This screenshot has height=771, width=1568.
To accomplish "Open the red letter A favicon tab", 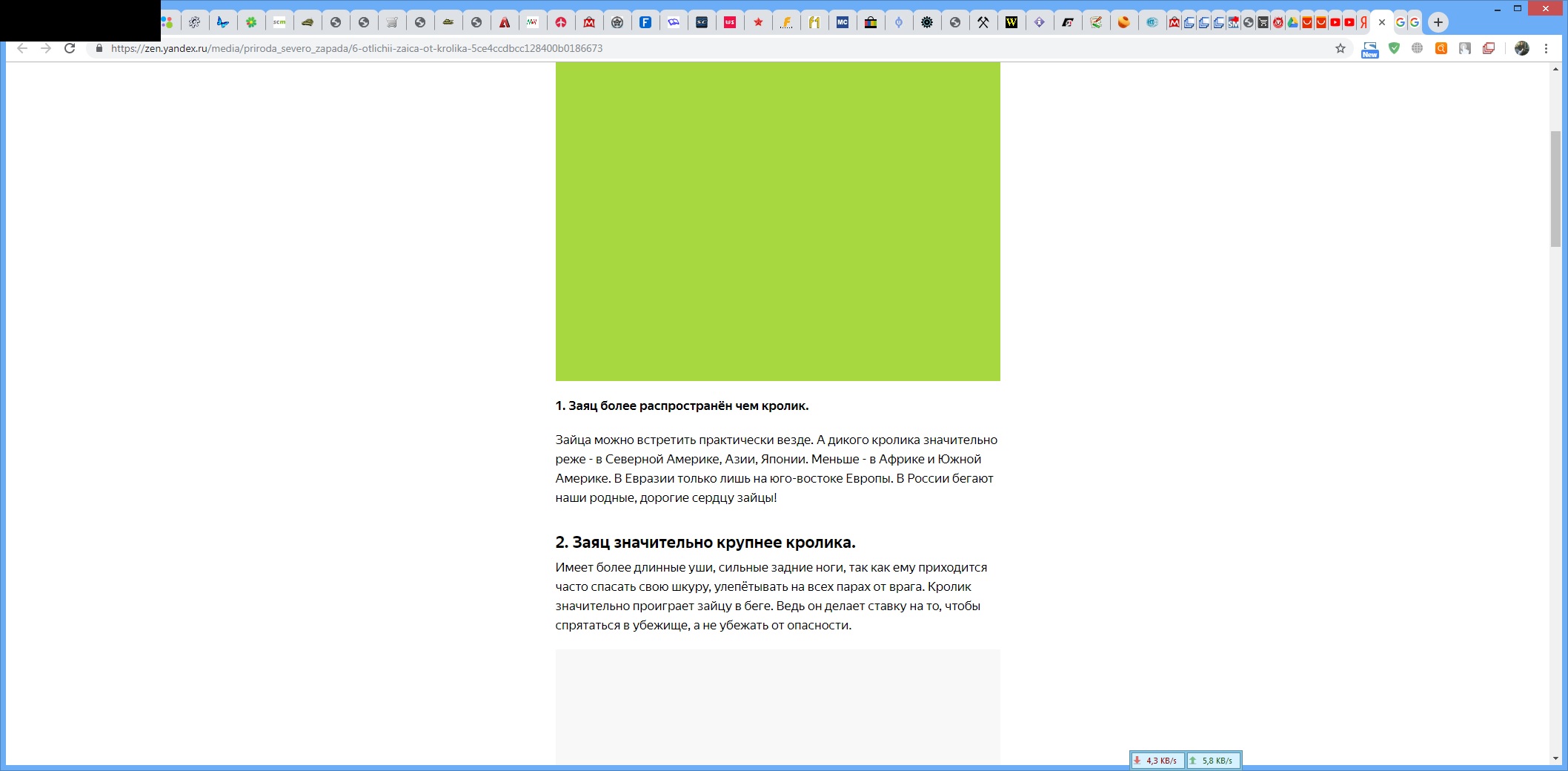I will coord(505,22).
